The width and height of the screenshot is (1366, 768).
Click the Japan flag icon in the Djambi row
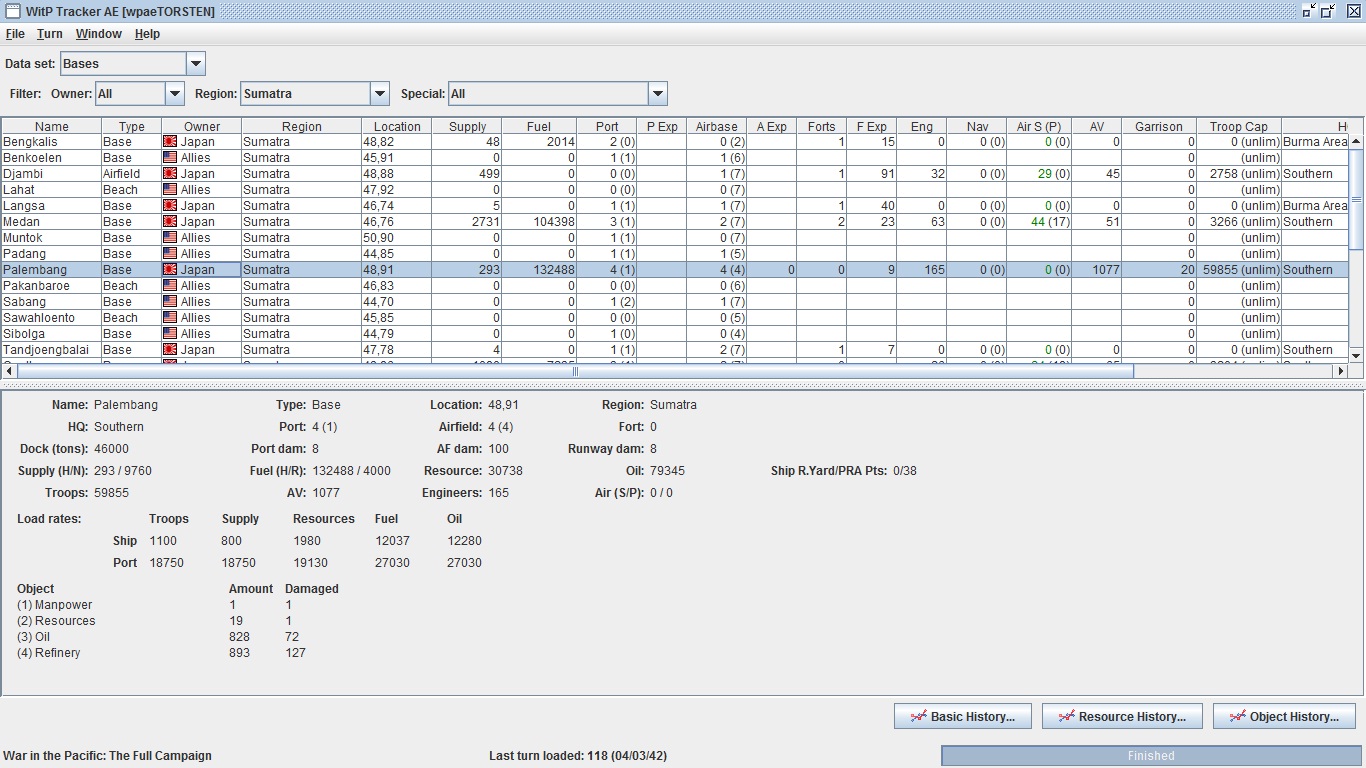[170, 174]
